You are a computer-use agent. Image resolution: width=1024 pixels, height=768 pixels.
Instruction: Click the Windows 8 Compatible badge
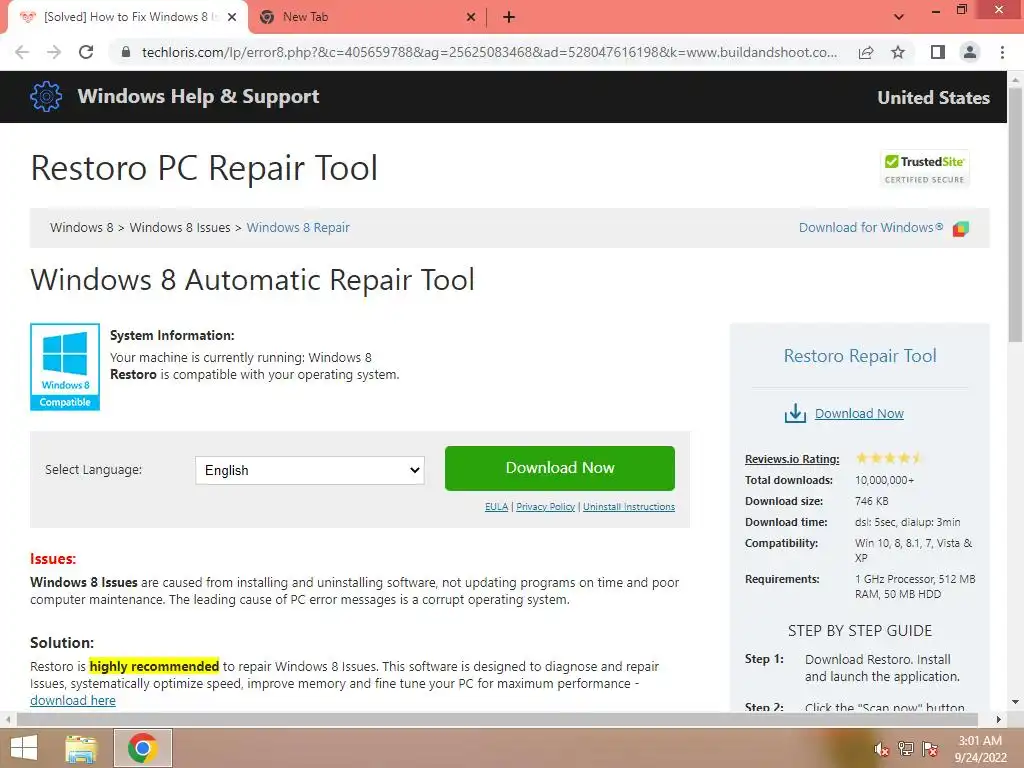65,367
